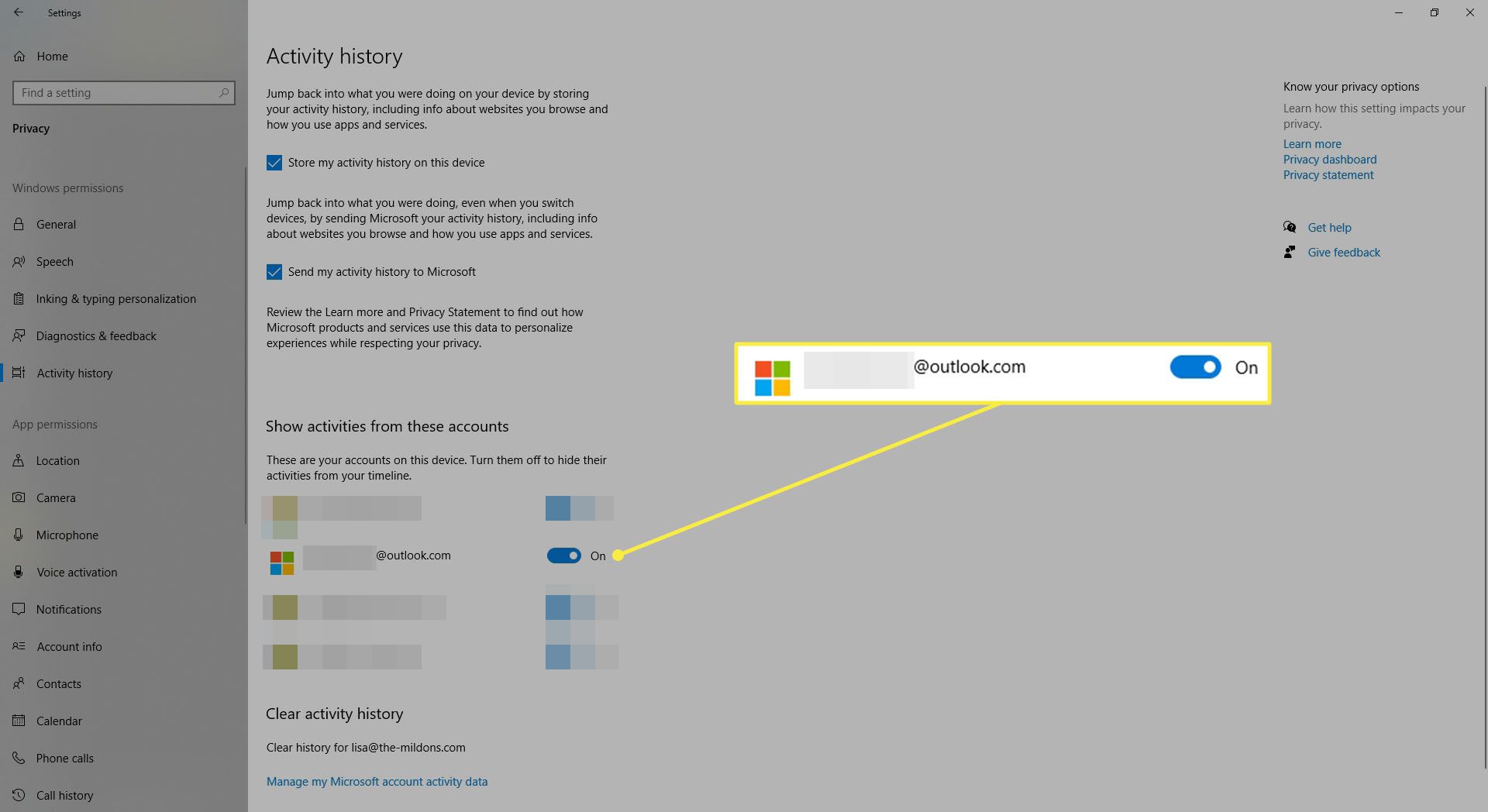Click the Camera label in sidebar
Screen dimensions: 1488x812
(56, 498)
